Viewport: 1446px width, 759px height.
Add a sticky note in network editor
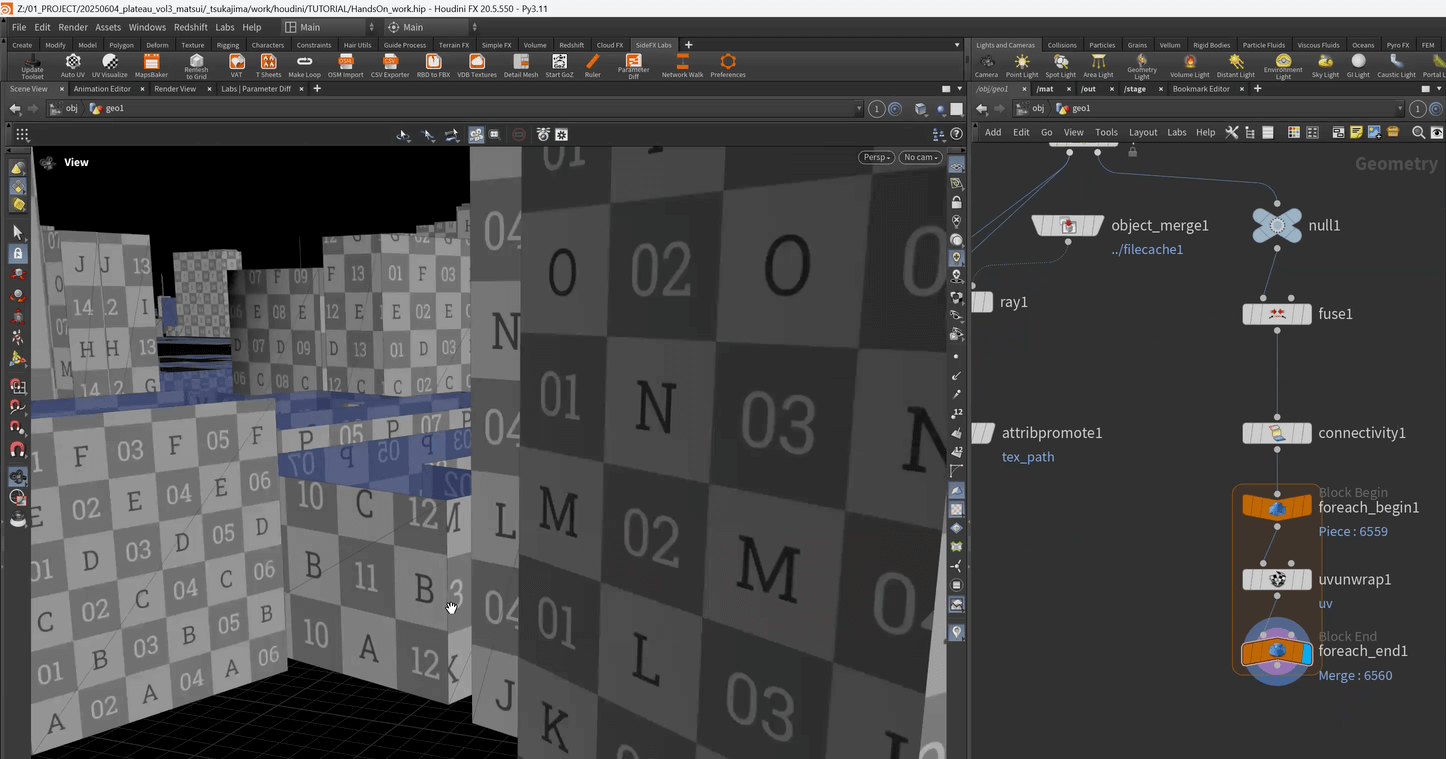(1356, 132)
